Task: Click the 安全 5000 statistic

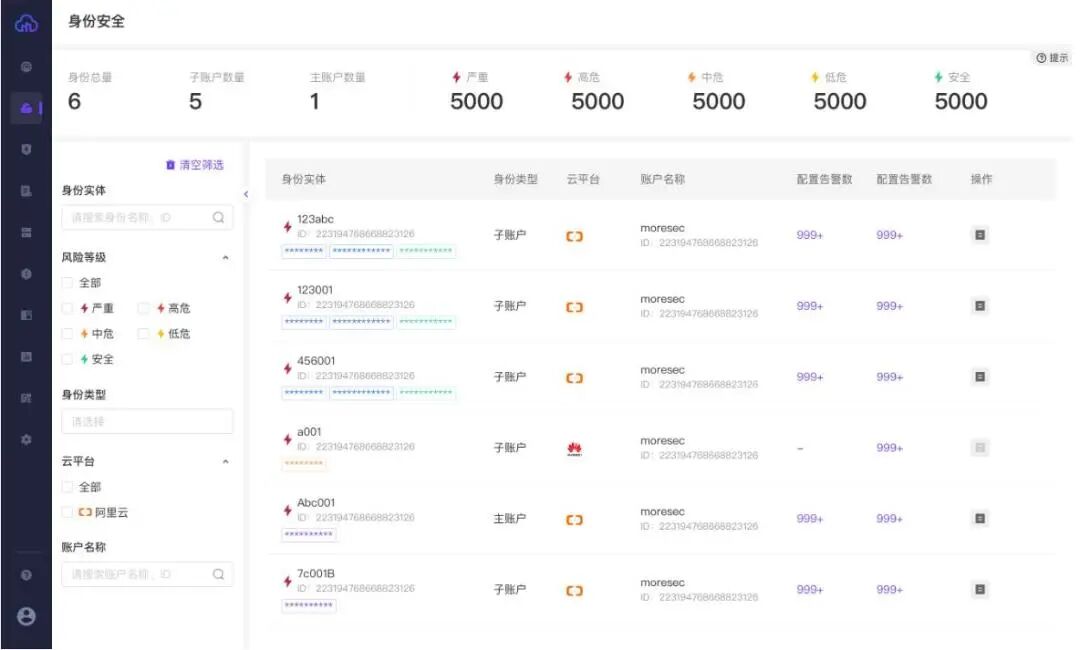Action: [961, 93]
